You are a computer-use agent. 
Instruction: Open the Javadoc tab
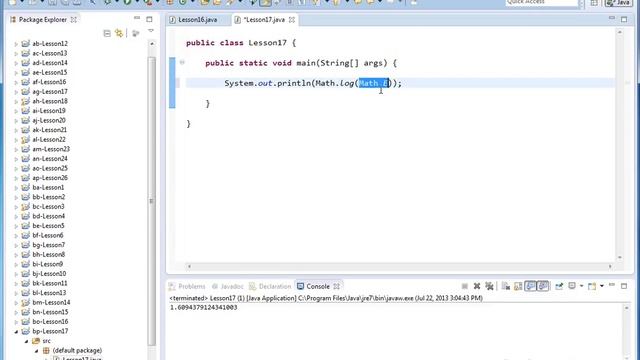pyautogui.click(x=227, y=287)
